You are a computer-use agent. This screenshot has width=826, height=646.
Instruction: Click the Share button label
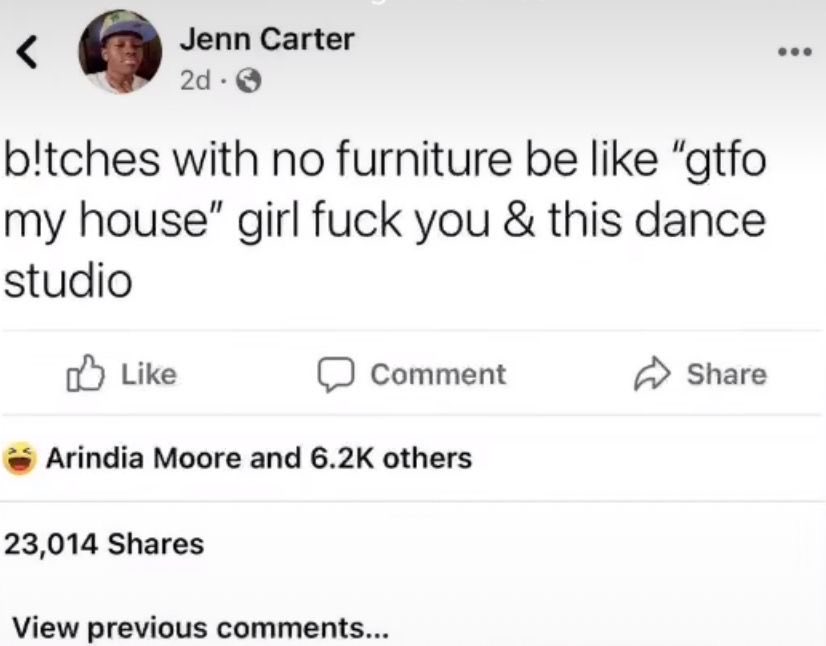[726, 374]
